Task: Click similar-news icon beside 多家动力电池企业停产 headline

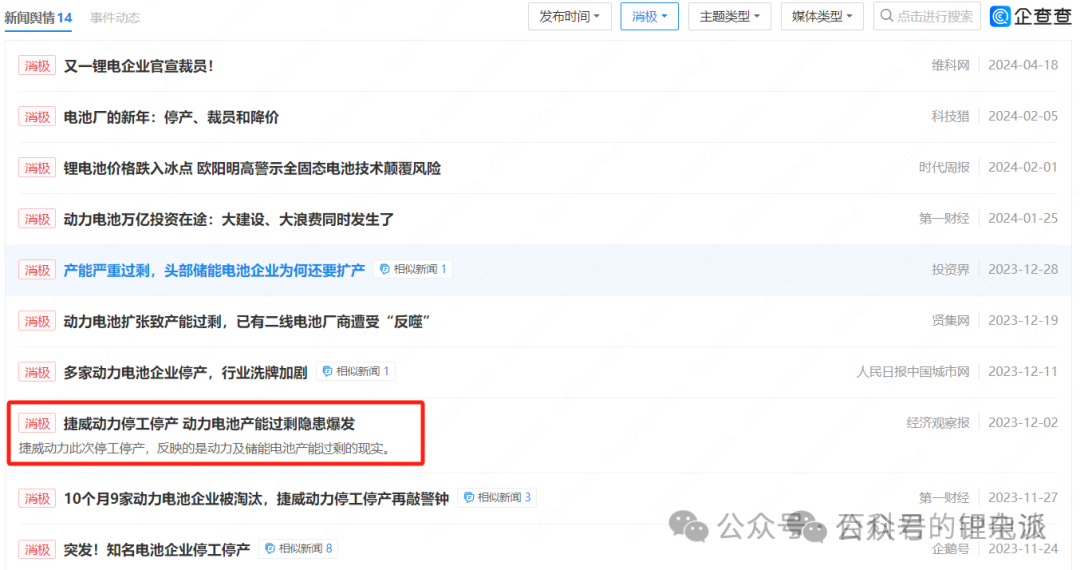Action: pos(327,372)
